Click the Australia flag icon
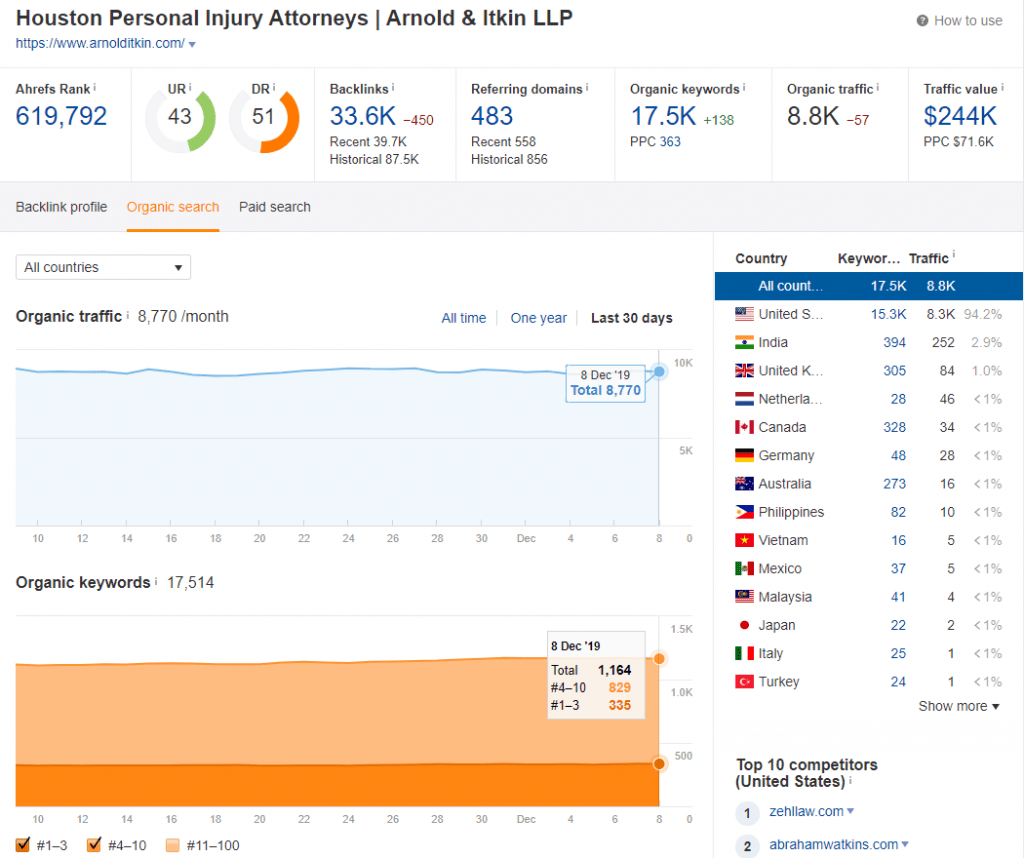This screenshot has width=1024, height=858. pos(744,484)
